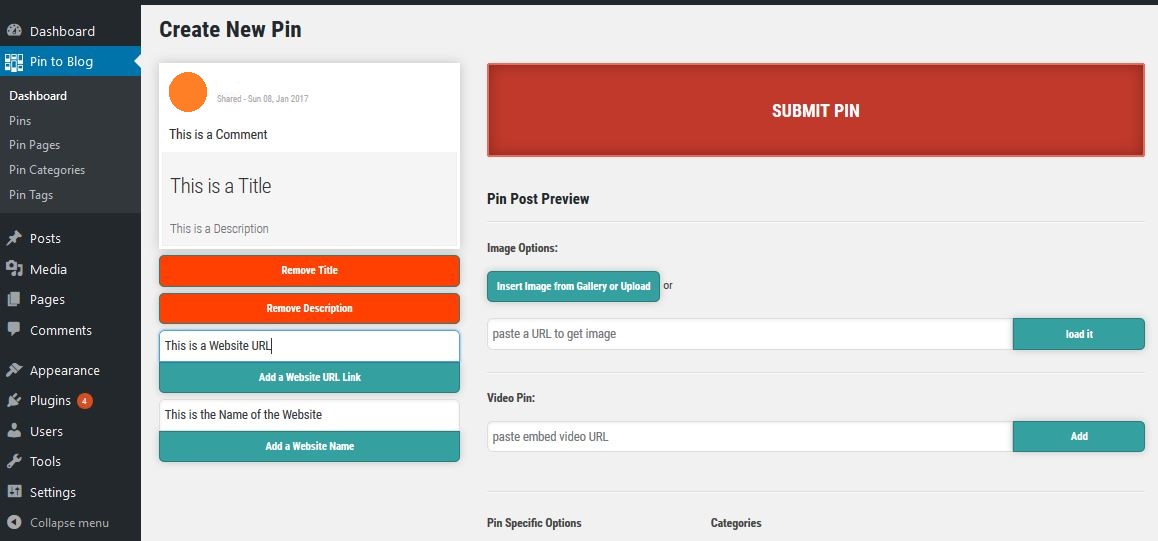Click the Users person icon

pos(14,431)
